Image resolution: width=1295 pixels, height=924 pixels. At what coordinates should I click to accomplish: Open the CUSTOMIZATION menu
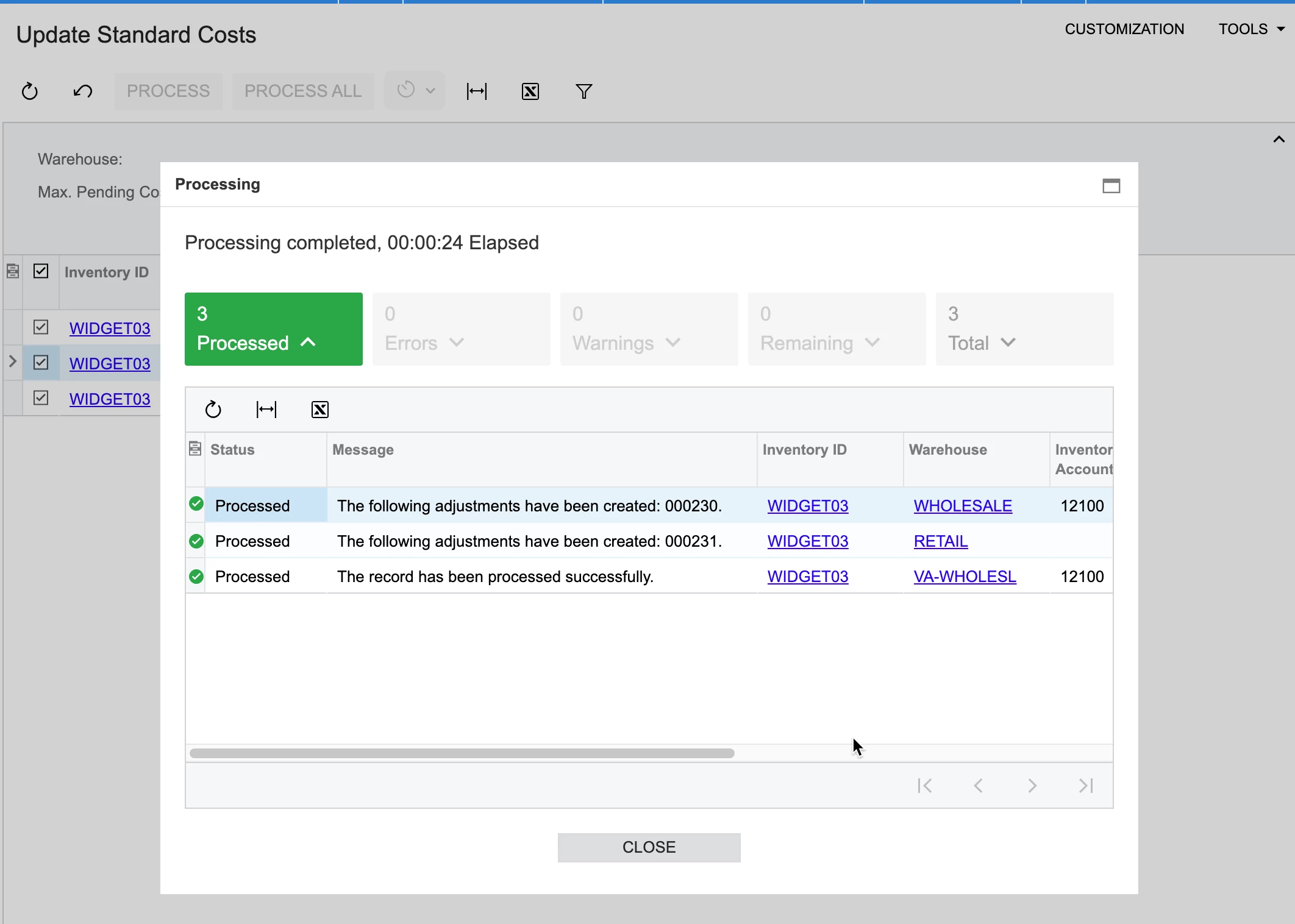click(1124, 29)
